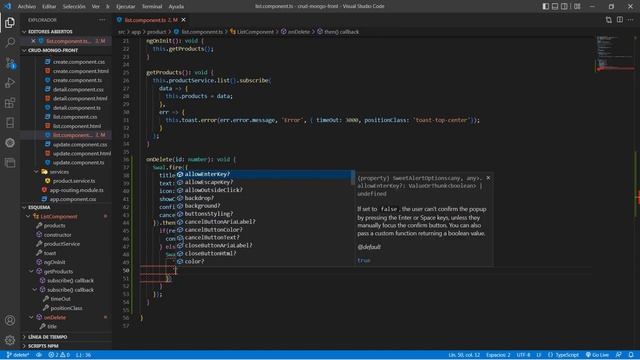The width and height of the screenshot is (640, 360).
Task: Open the Selección menu
Action: click(x=74, y=7)
